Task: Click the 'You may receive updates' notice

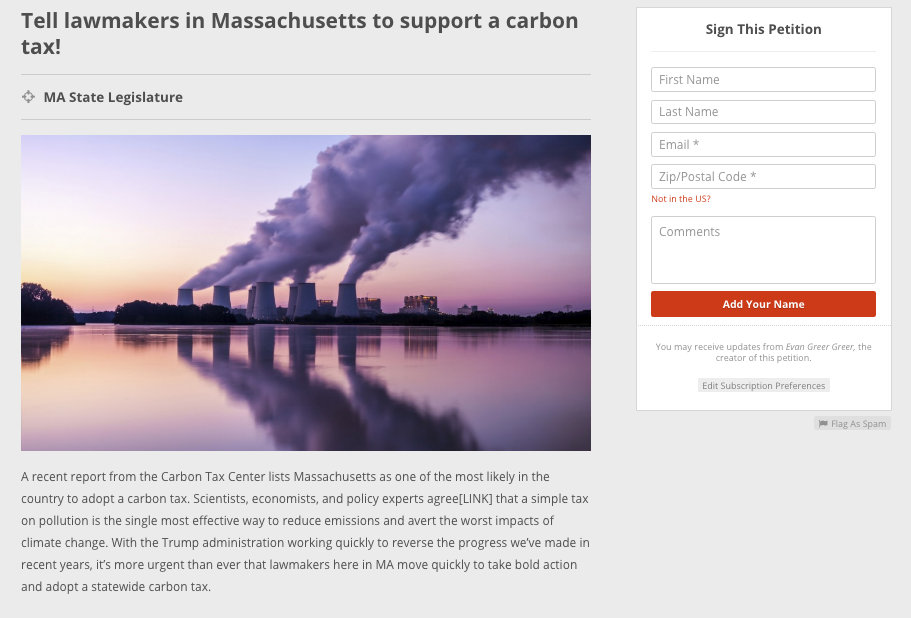Action: coord(763,352)
